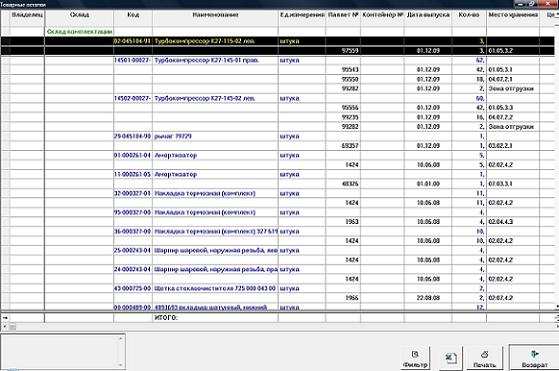Select row Турбокомпрессор К27-115-02 лев.
This screenshot has height=371, width=559.
click(x=278, y=41)
